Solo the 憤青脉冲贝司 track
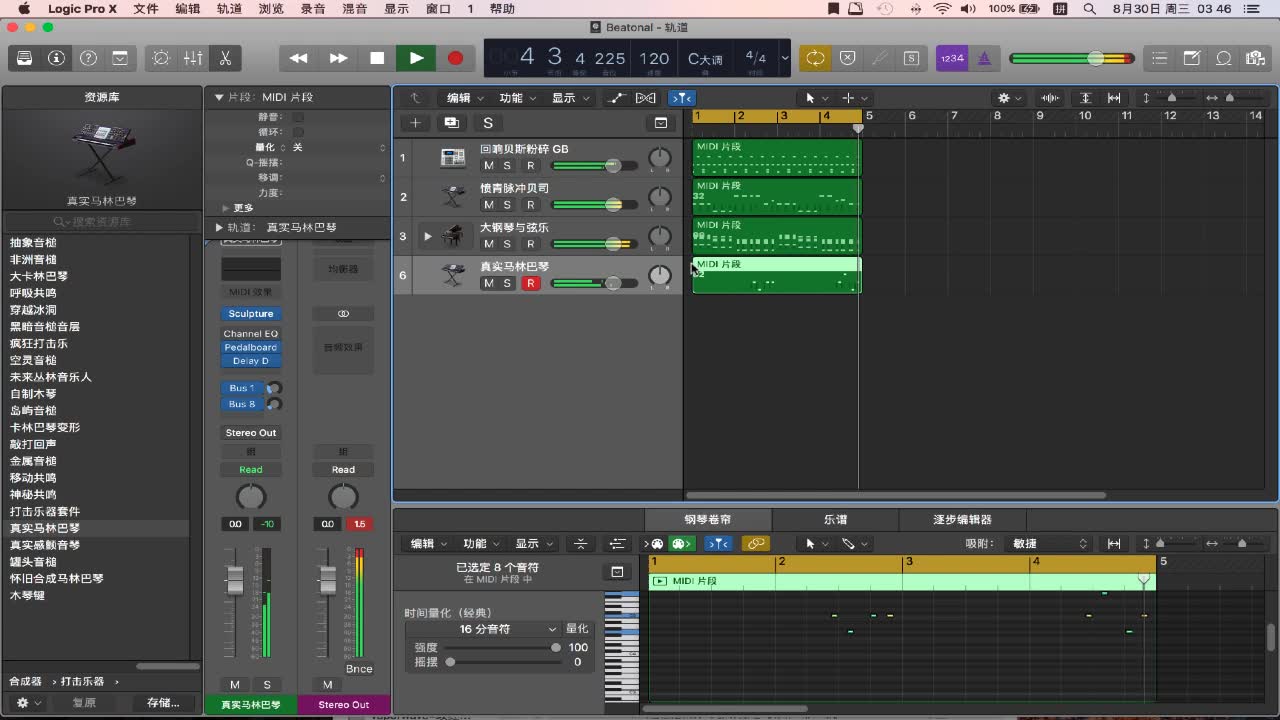 point(507,205)
